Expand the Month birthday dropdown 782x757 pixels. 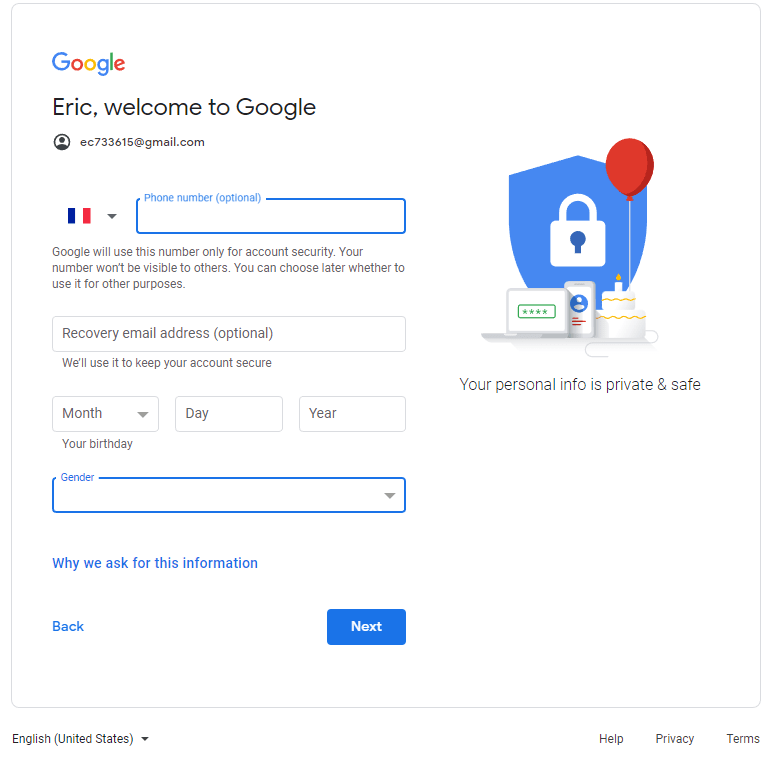[x=105, y=414]
